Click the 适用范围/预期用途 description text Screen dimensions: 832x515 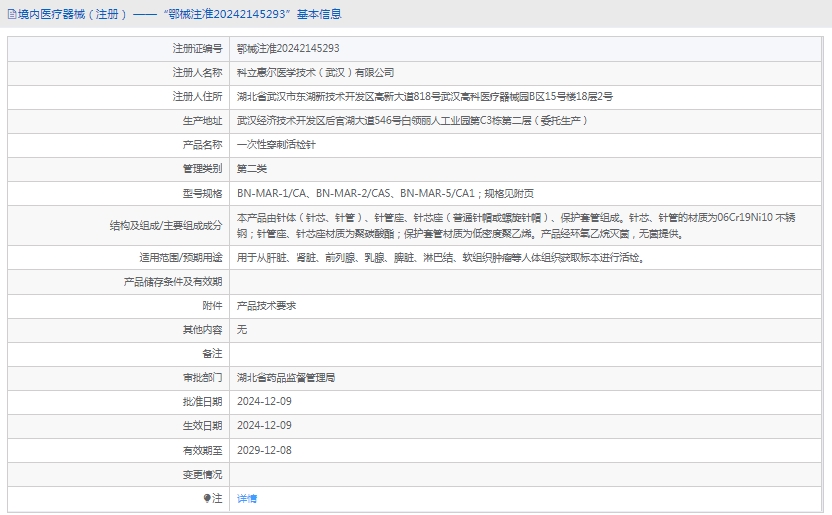click(x=440, y=257)
